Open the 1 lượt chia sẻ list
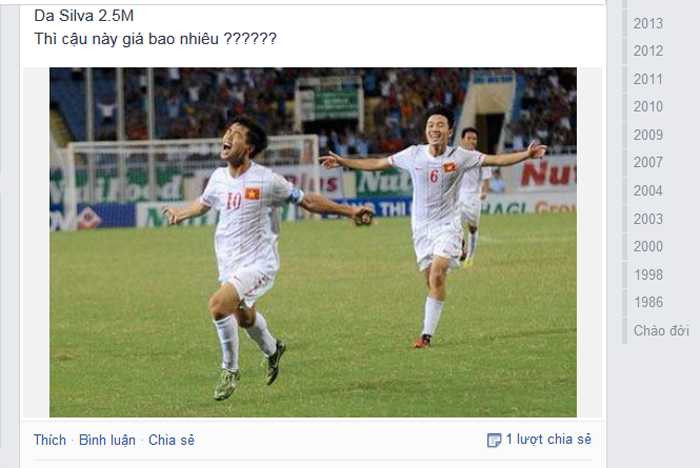The width and height of the screenshot is (700, 468). [x=549, y=439]
